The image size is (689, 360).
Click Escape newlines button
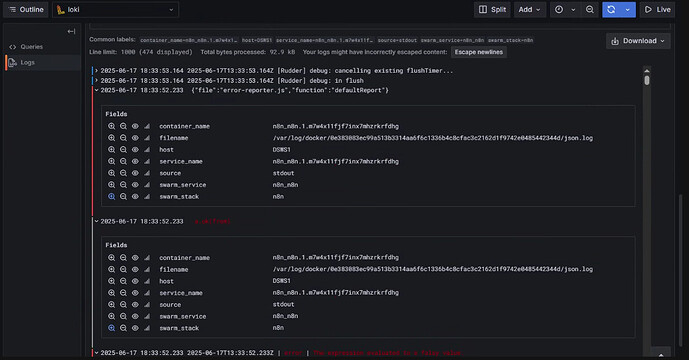tap(479, 52)
